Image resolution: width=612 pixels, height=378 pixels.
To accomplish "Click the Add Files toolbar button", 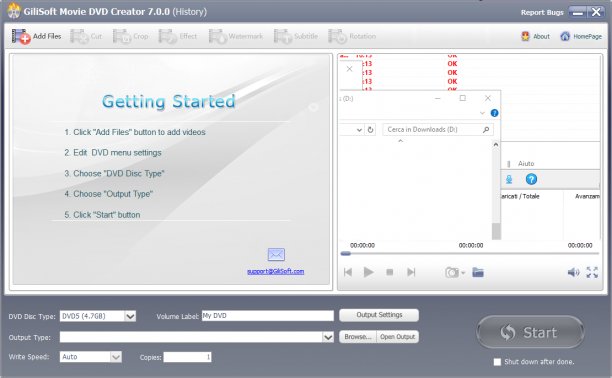I will (x=36, y=36).
